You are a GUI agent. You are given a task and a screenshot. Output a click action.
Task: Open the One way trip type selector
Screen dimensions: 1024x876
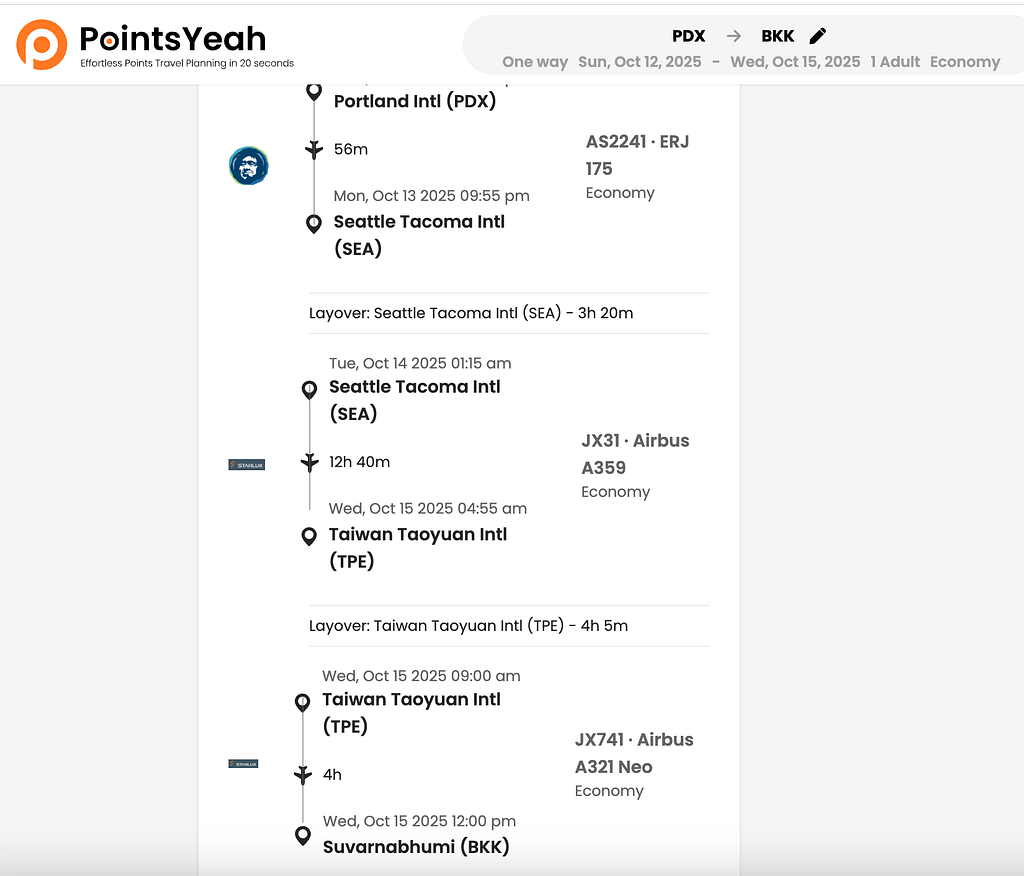[x=535, y=62]
